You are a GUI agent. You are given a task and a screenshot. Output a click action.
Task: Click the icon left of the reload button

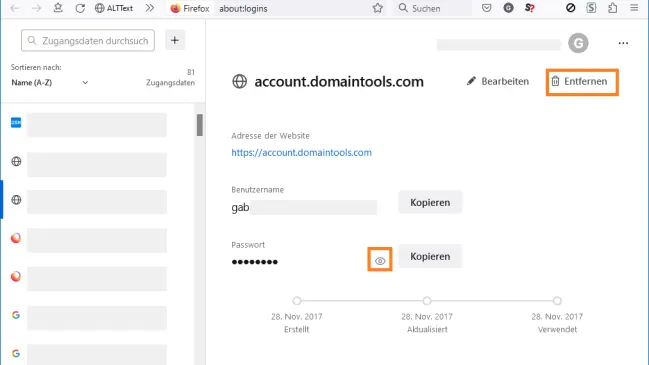pos(58,8)
